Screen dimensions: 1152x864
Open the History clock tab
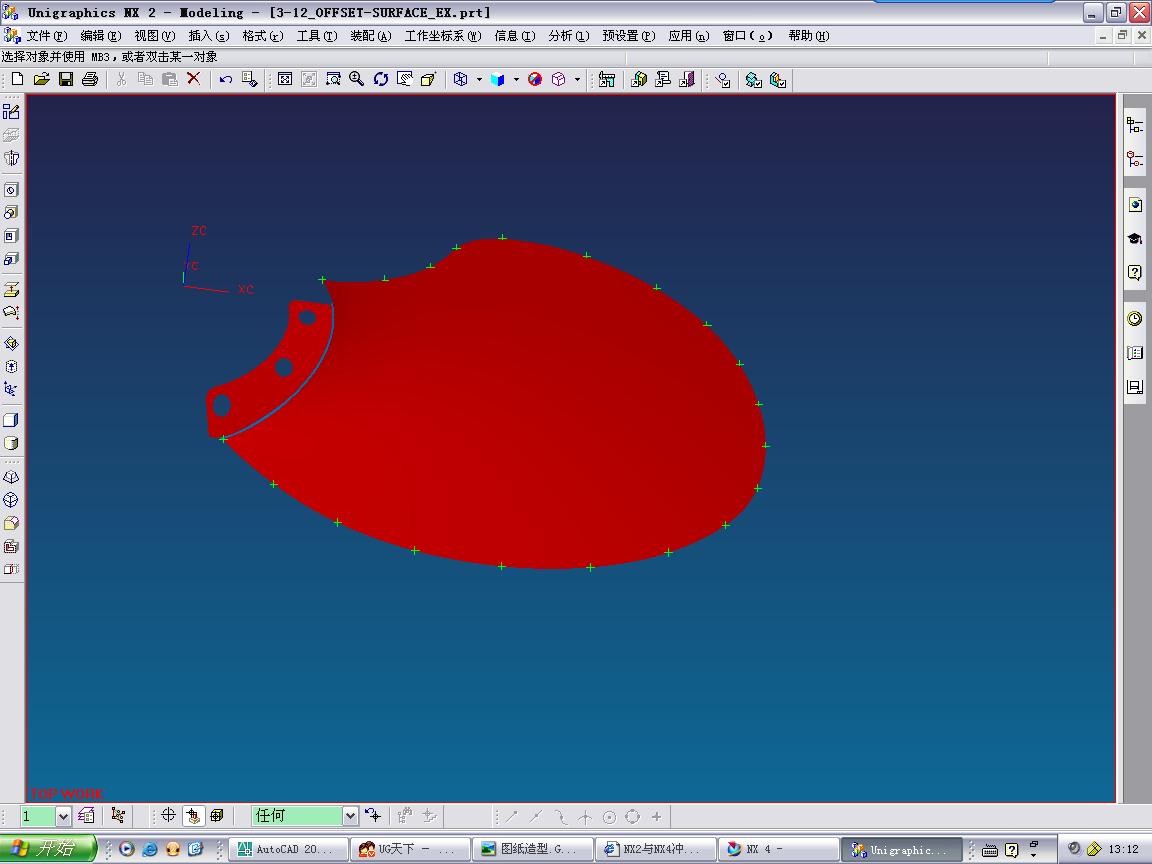point(1135,318)
